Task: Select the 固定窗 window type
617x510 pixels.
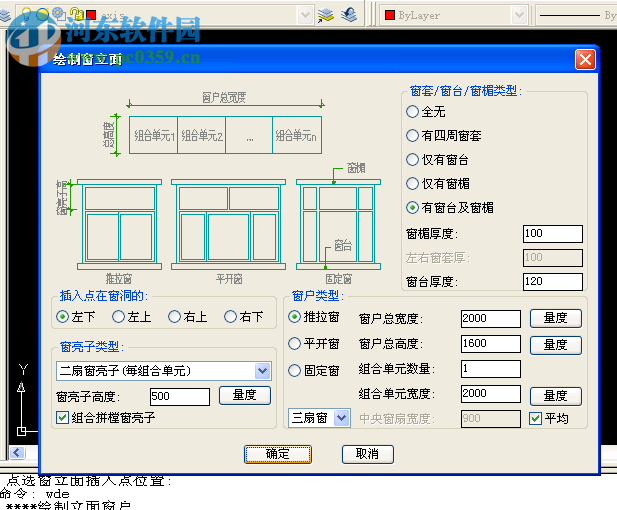Action: coord(294,370)
